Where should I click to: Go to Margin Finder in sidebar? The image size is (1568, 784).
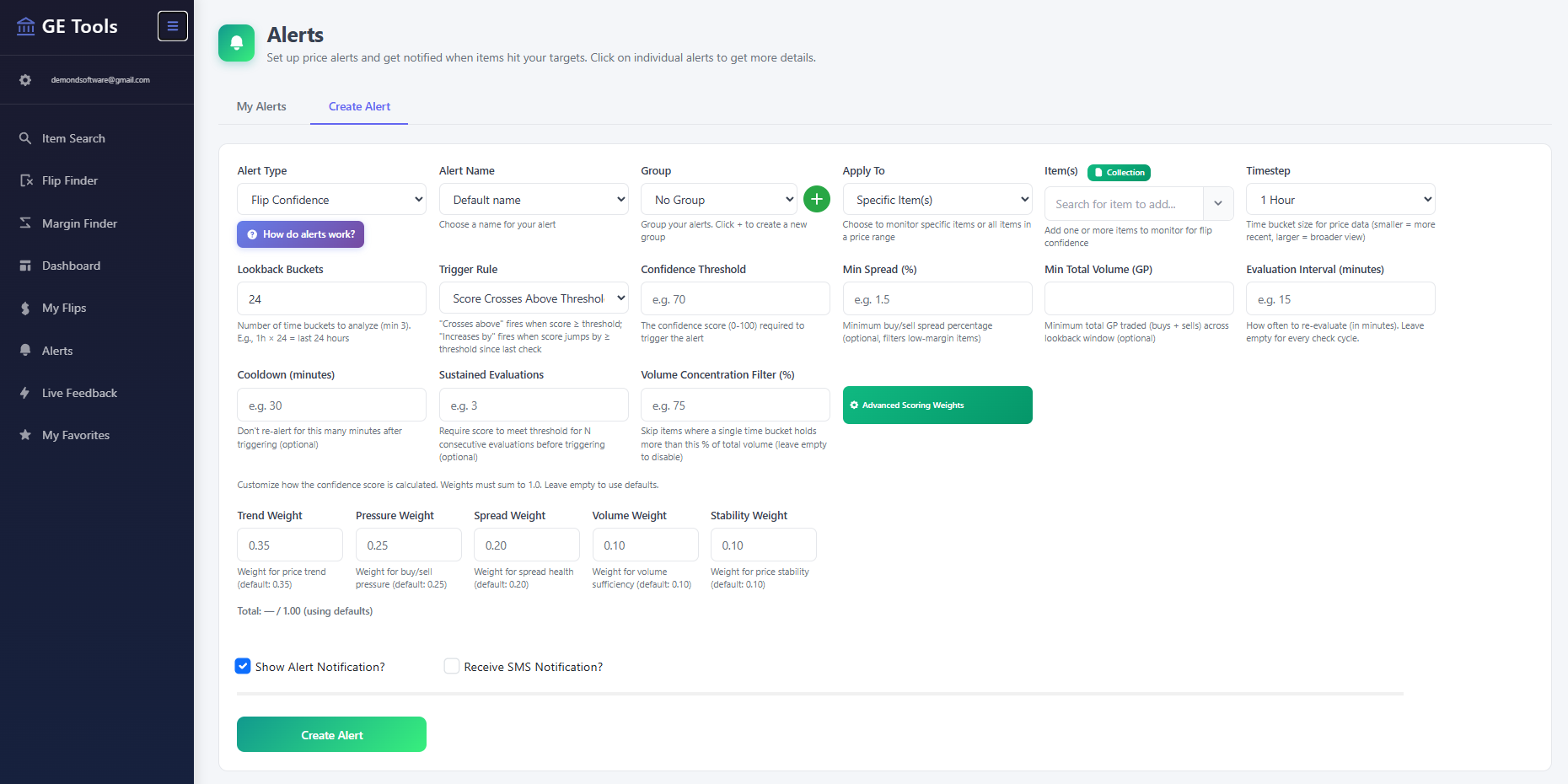tap(79, 223)
